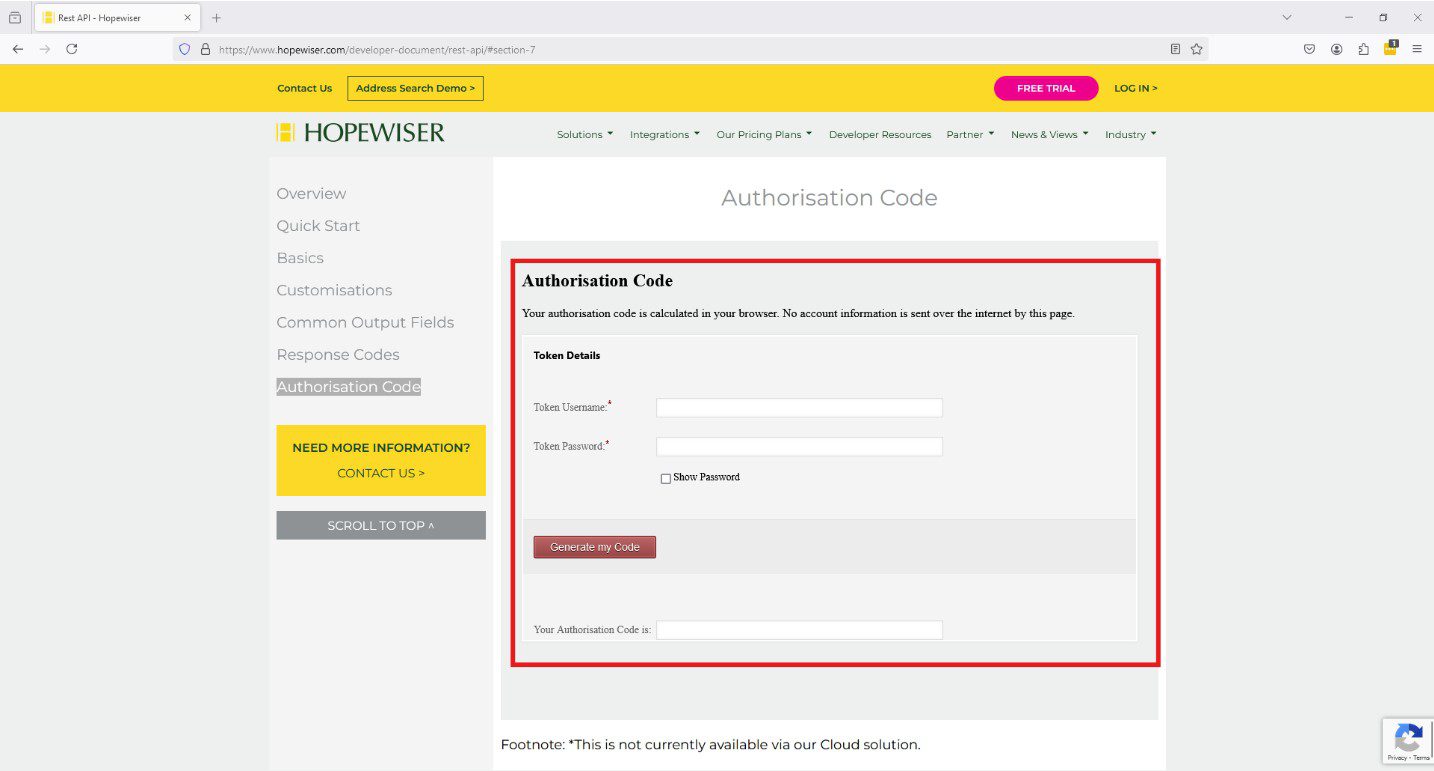The width and height of the screenshot is (1434, 771).
Task: Expand Our Pricing Plans menu
Action: [764, 135]
